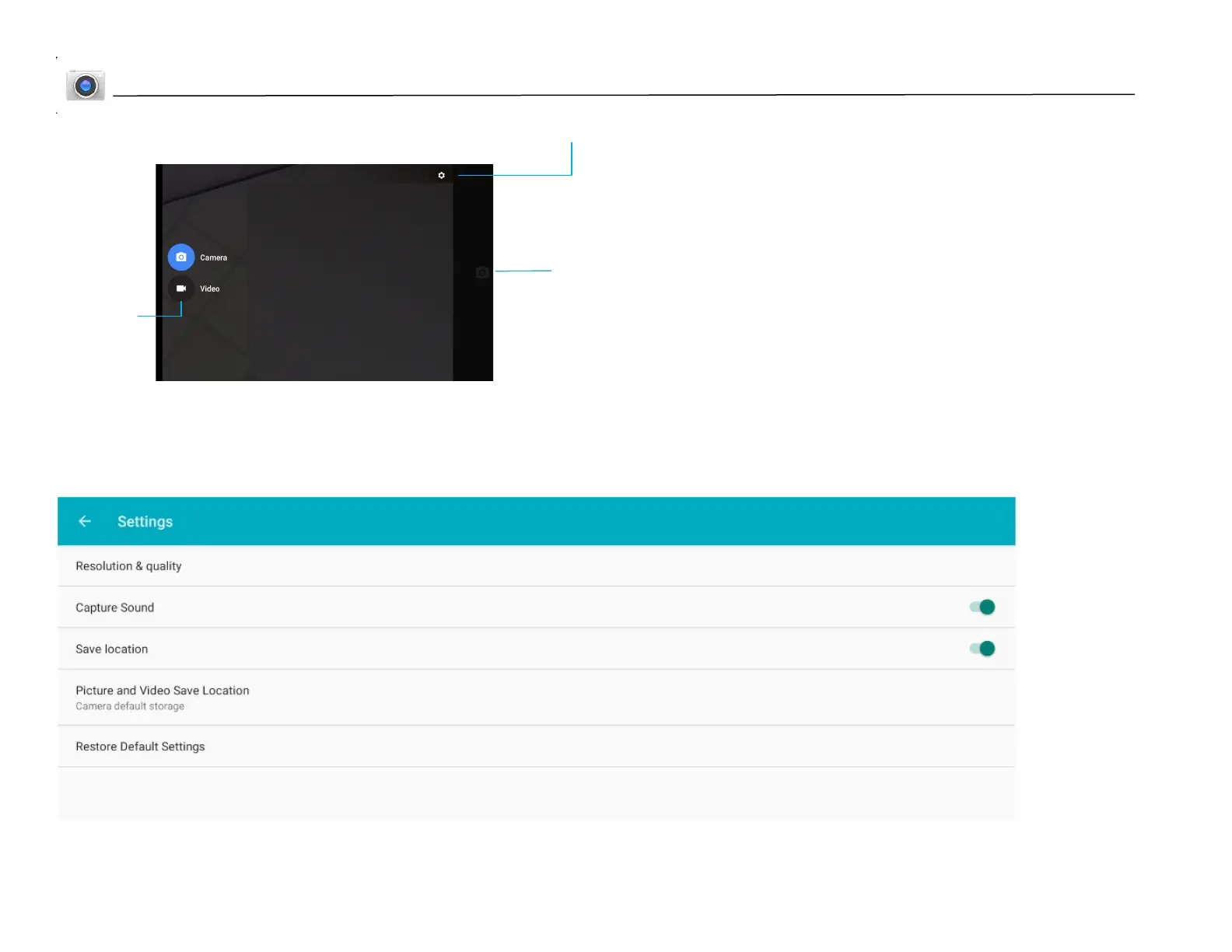Switch to Video mode using the camcorder icon
Viewport: 1232px width, 952px height.
(181, 289)
